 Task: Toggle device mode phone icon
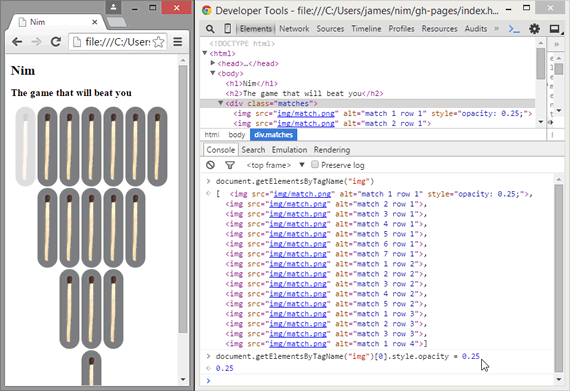pyautogui.click(x=228, y=29)
